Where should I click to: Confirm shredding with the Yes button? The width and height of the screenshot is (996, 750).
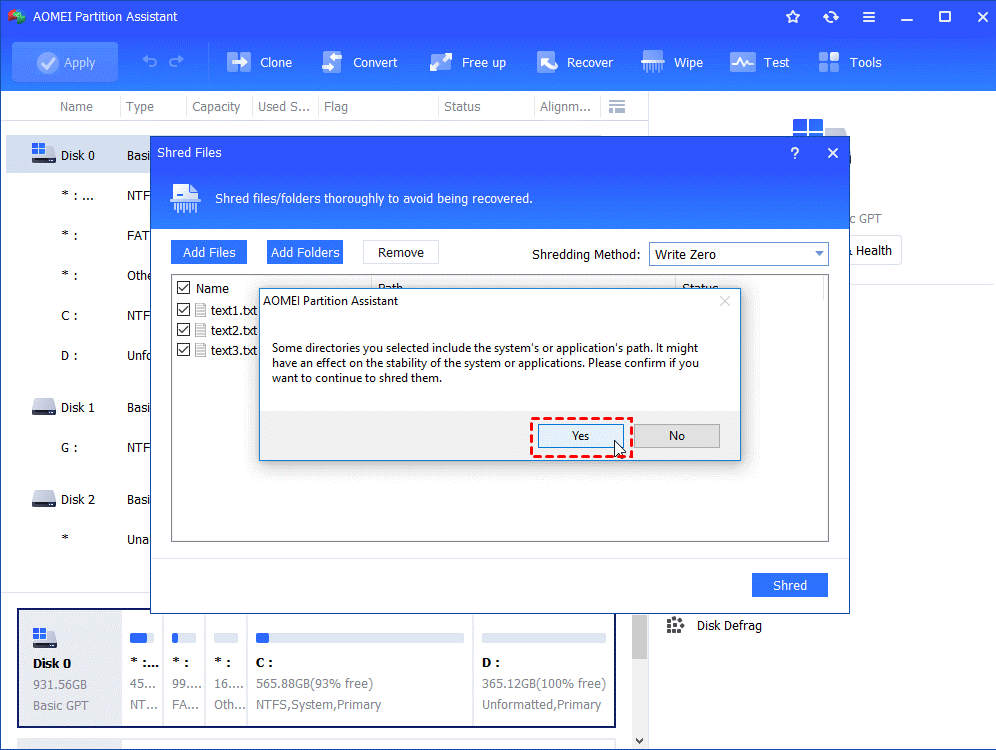[580, 436]
